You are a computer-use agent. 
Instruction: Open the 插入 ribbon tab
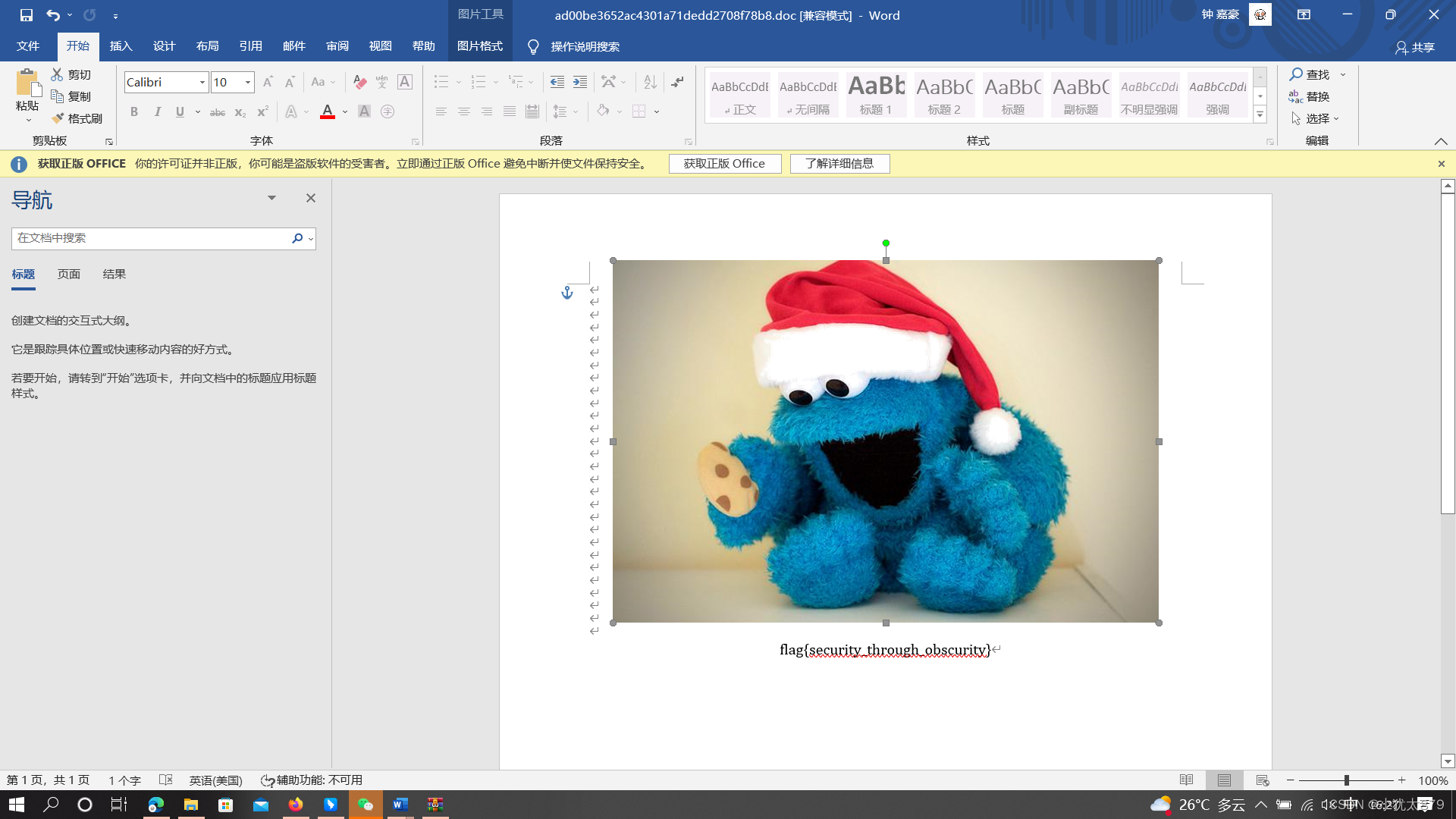[121, 46]
